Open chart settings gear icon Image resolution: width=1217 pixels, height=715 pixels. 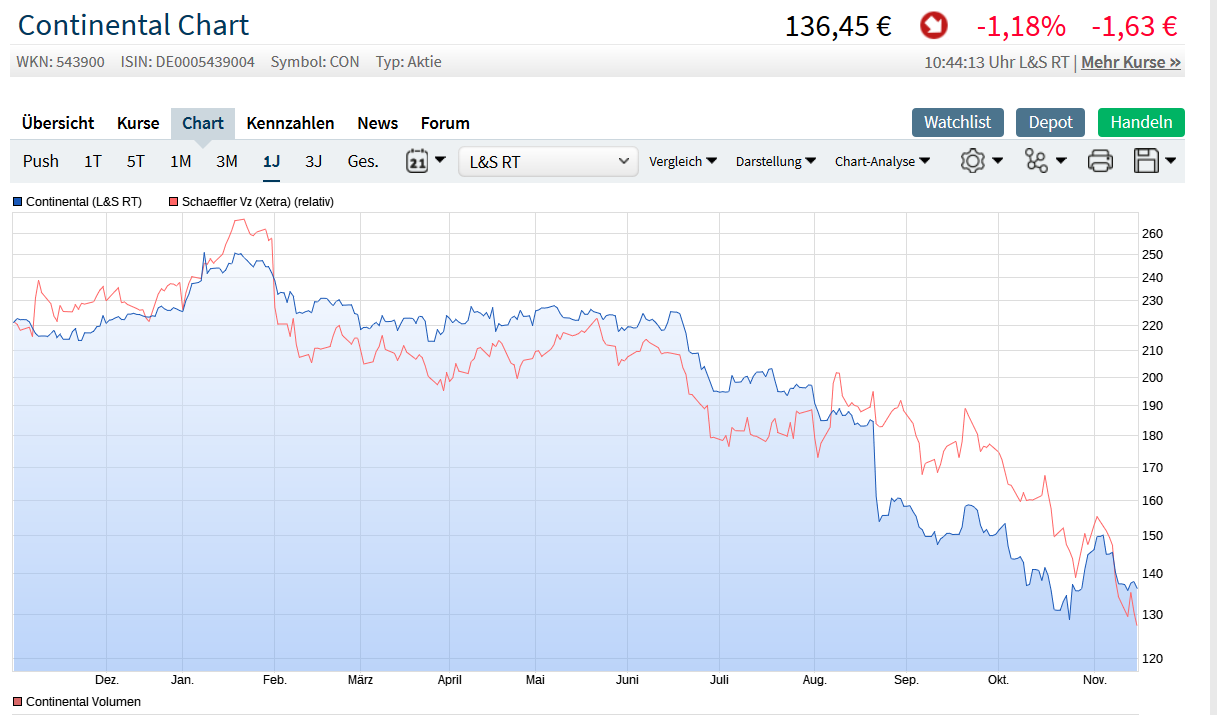pos(973,160)
